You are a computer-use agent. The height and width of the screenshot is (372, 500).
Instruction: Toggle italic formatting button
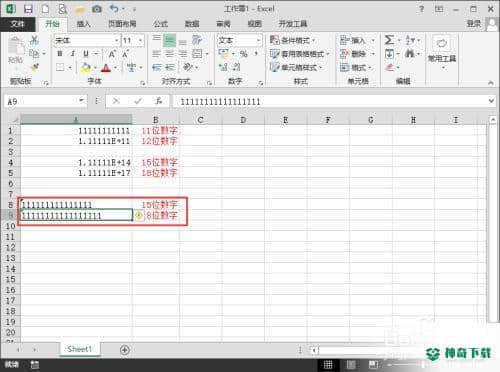[x=73, y=54]
